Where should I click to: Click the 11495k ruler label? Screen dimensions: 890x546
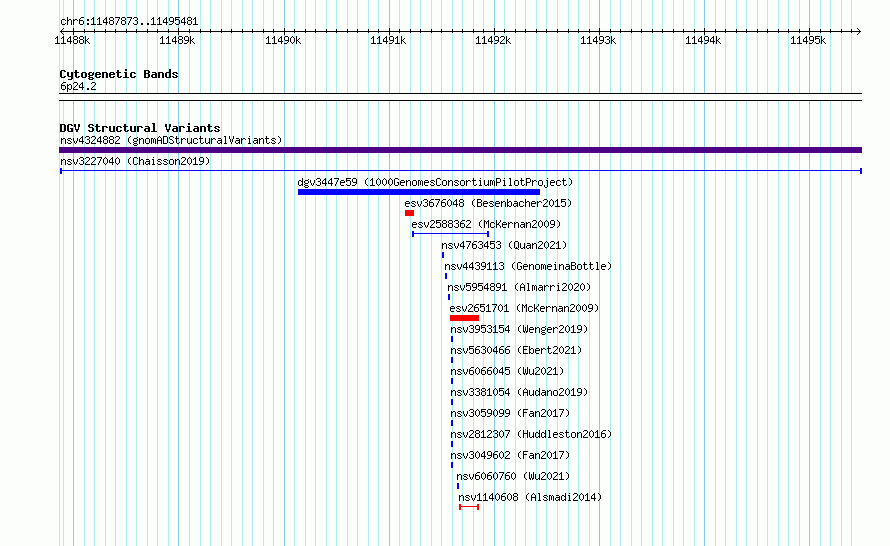pos(808,40)
